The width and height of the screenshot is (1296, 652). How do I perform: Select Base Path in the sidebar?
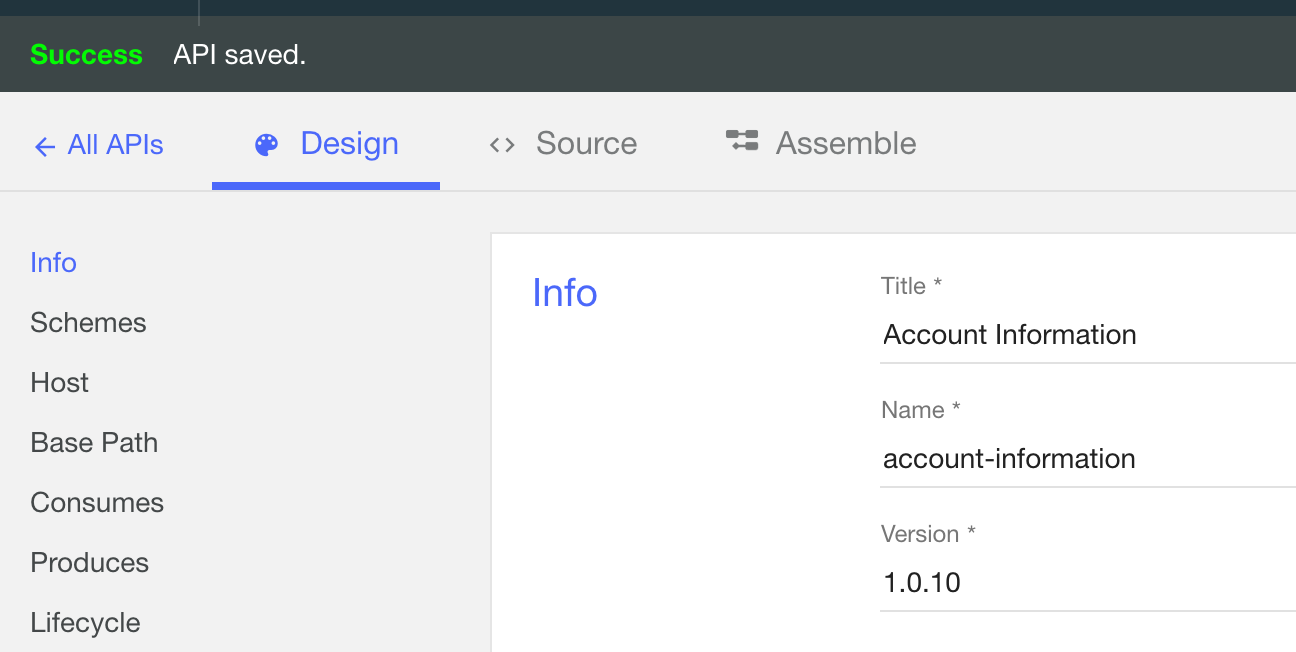[94, 443]
